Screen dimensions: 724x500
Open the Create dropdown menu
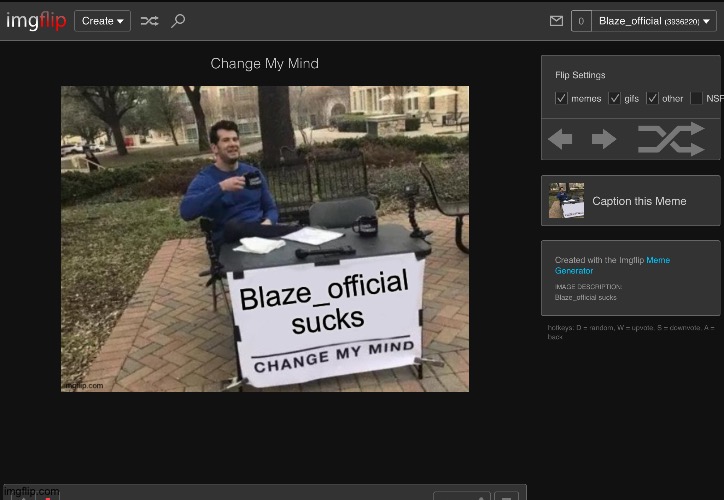coord(102,21)
